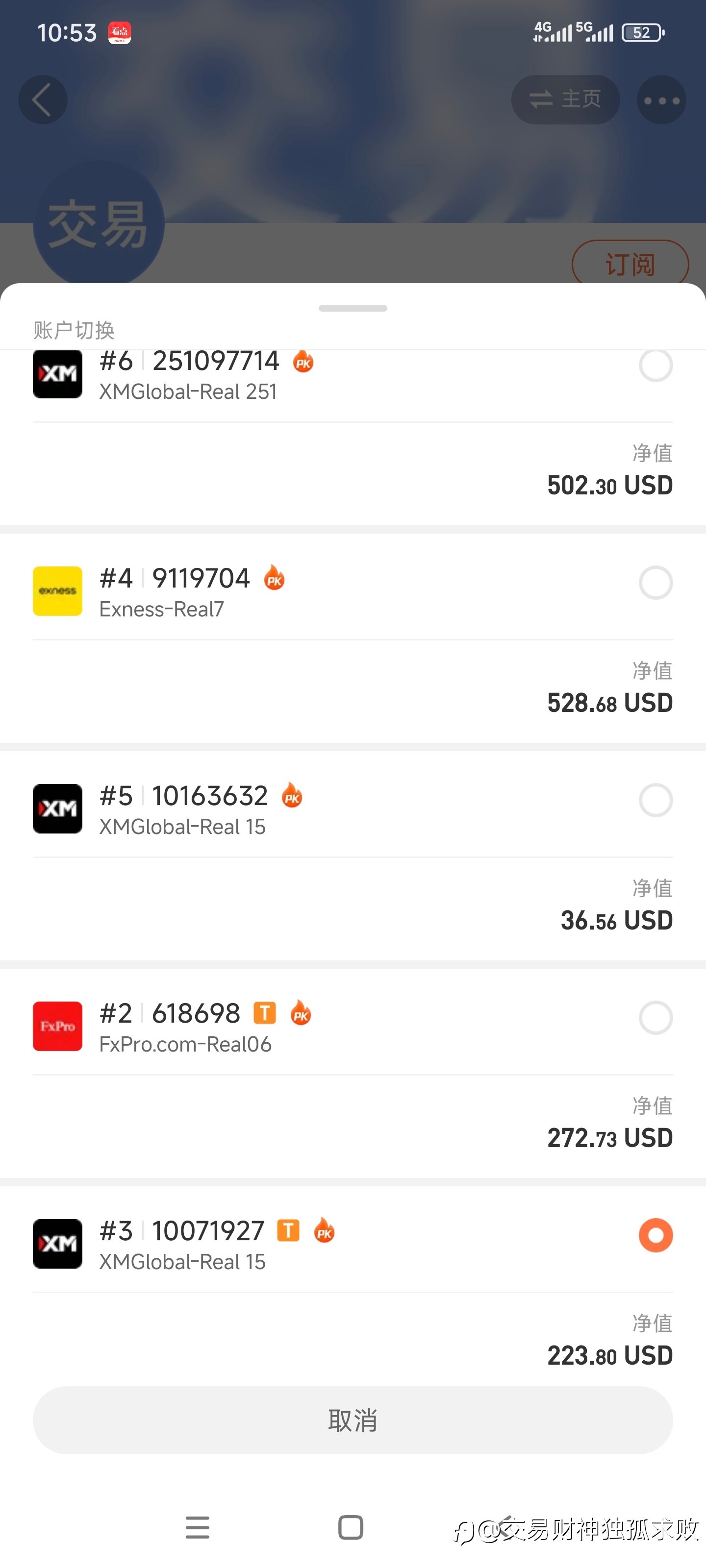Tap the 订阅 subscribe button
Viewport: 706px width, 1568px height.
pos(629,264)
